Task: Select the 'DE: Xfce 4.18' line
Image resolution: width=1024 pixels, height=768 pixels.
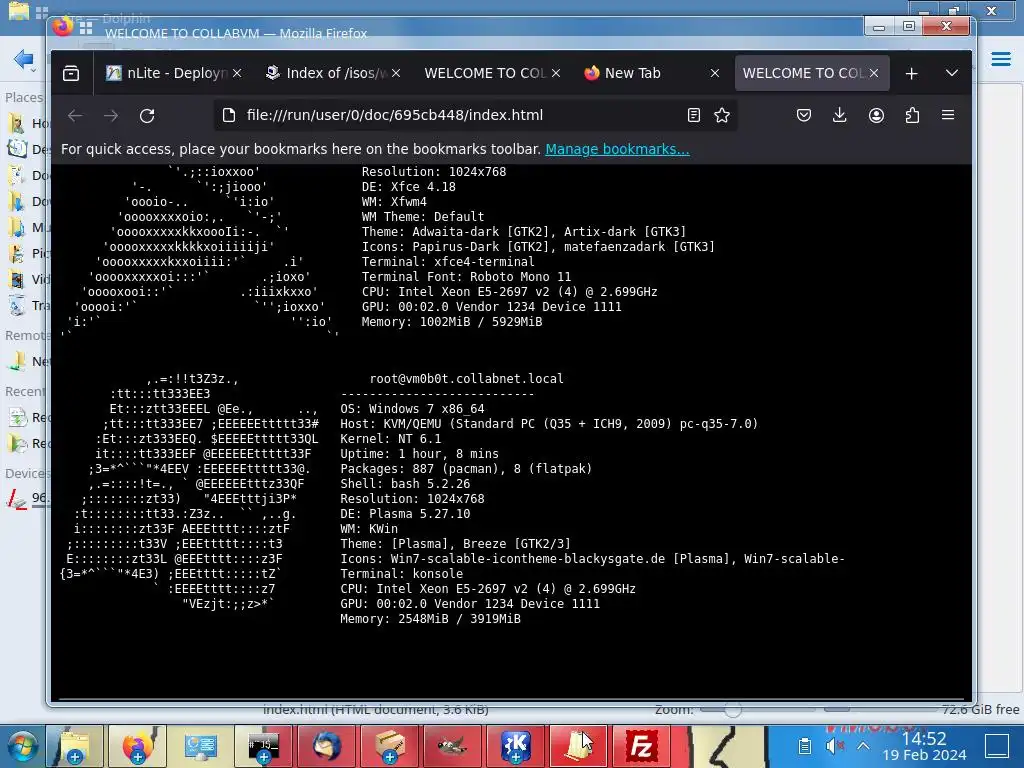Action: [409, 187]
